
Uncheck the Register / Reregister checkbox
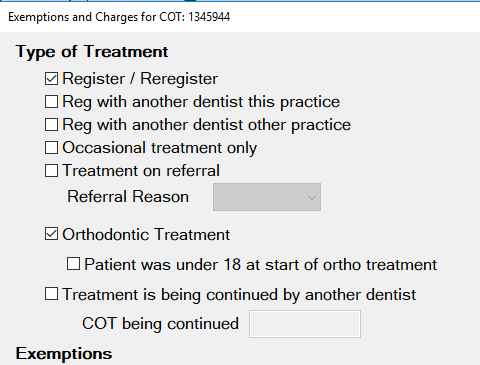coord(51,79)
